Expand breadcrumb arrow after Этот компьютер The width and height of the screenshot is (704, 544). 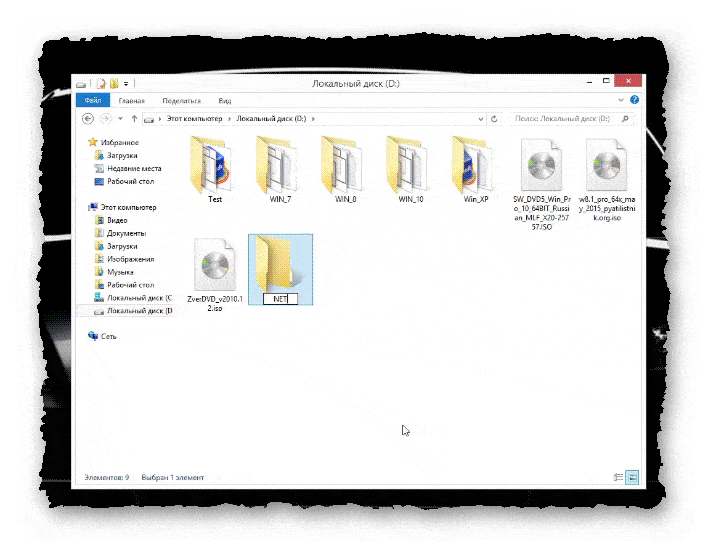point(229,119)
